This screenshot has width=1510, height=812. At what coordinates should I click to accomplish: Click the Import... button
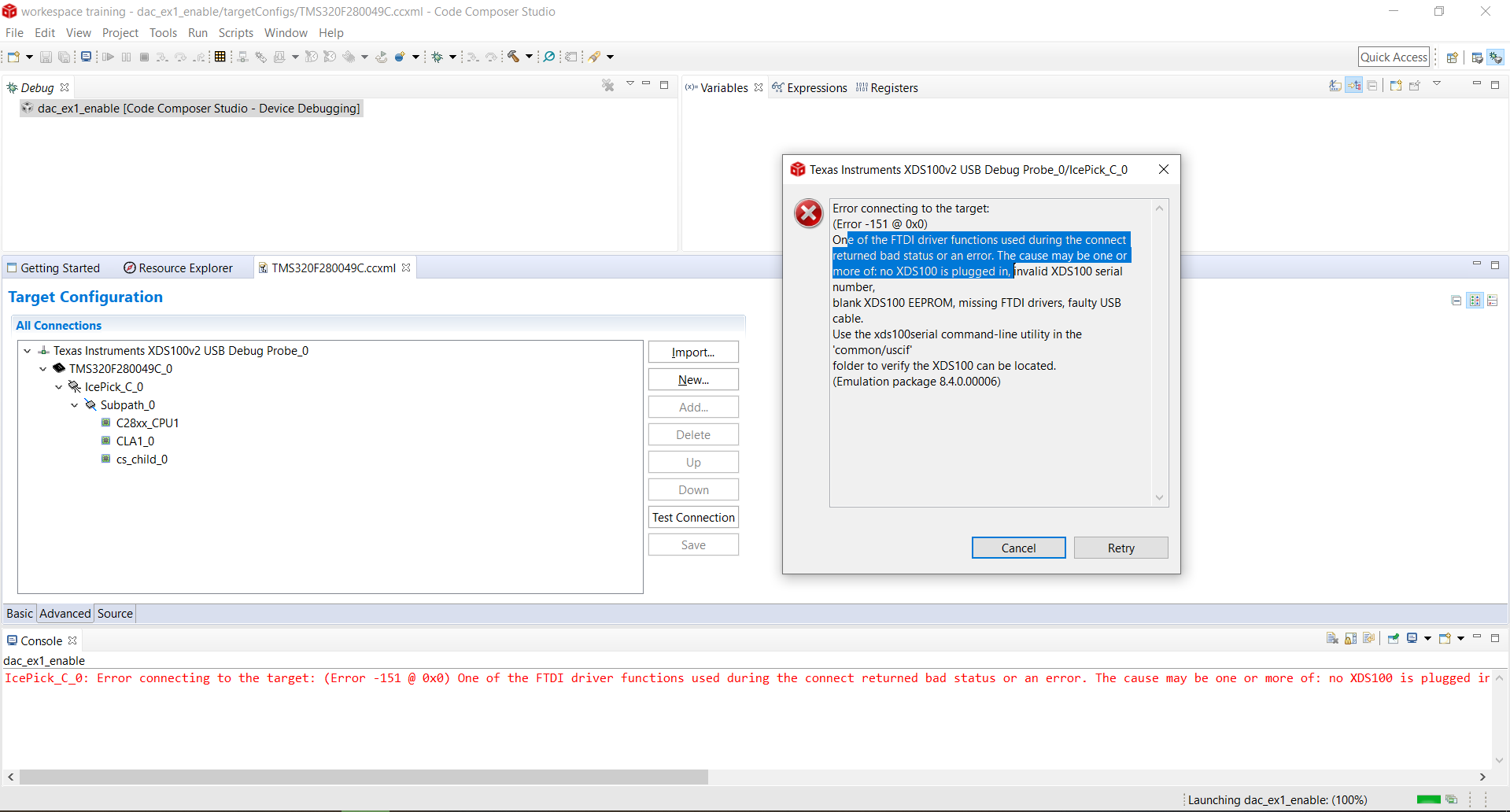point(693,352)
